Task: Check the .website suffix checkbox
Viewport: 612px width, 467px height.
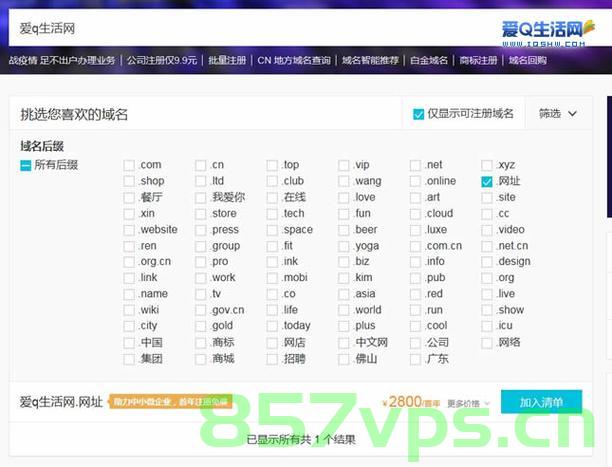Action: tap(129, 230)
